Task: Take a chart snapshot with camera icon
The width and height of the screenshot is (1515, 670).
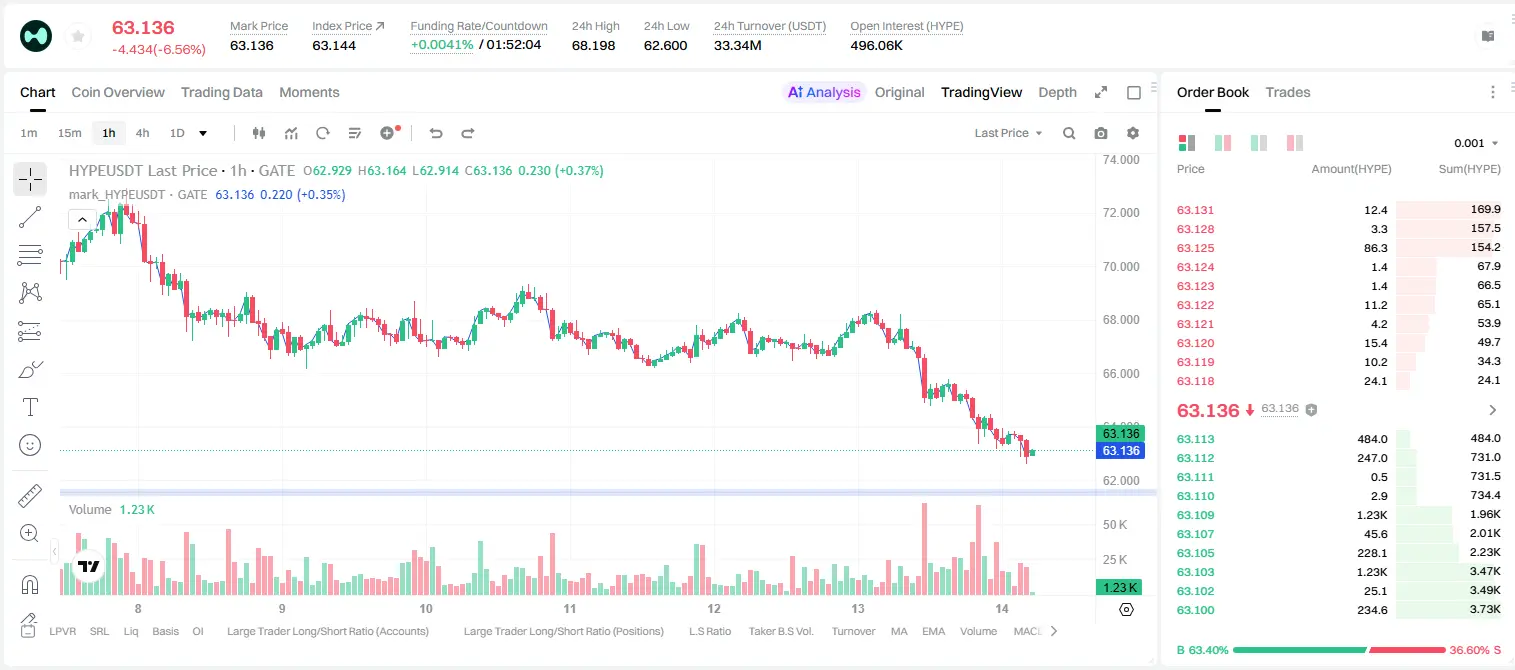Action: [1101, 133]
